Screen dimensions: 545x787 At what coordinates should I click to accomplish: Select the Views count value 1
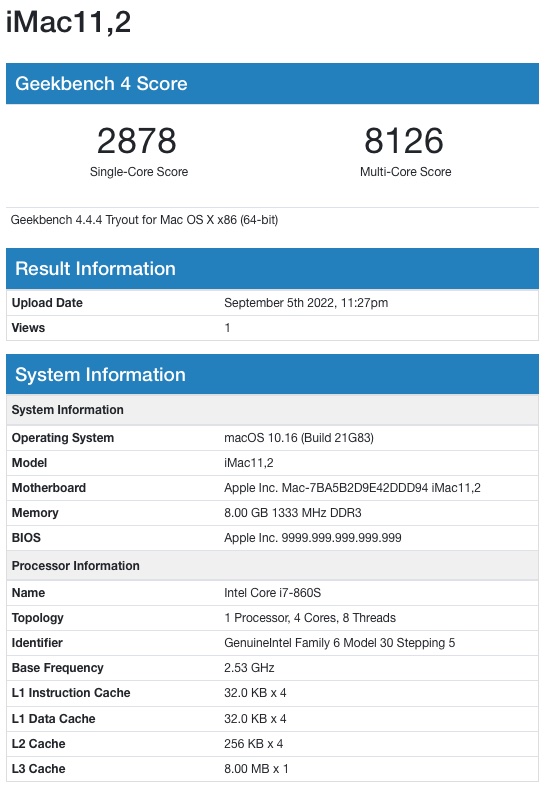click(227, 328)
